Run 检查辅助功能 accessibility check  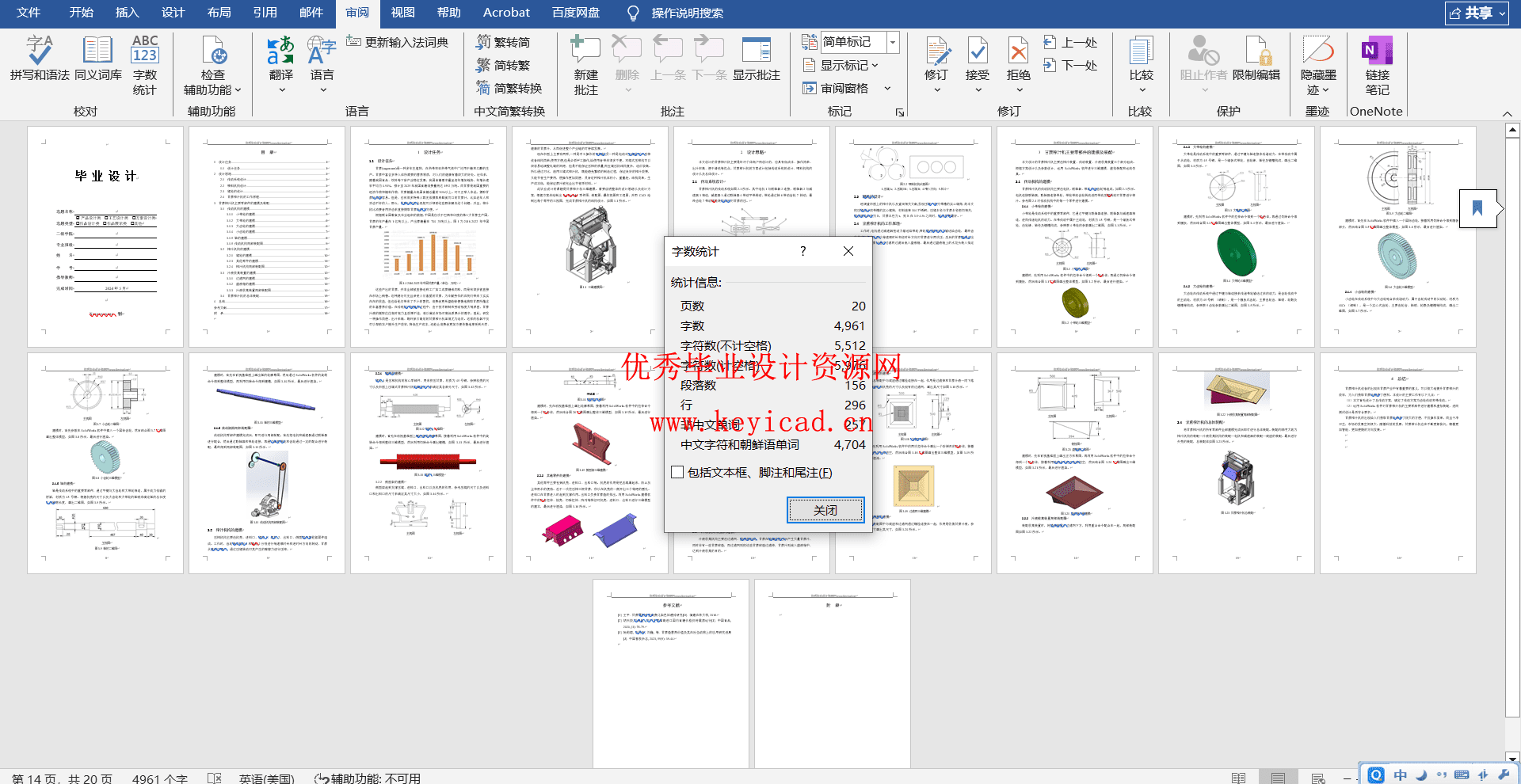coord(212,65)
